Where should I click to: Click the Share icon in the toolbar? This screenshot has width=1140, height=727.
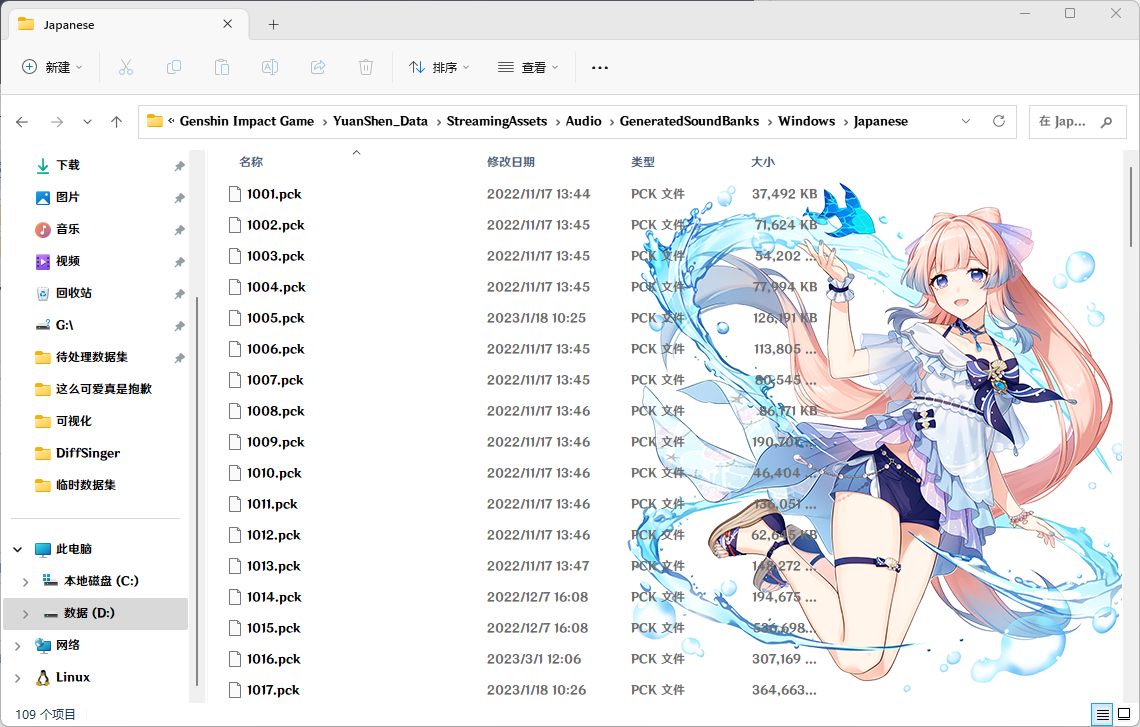point(318,67)
